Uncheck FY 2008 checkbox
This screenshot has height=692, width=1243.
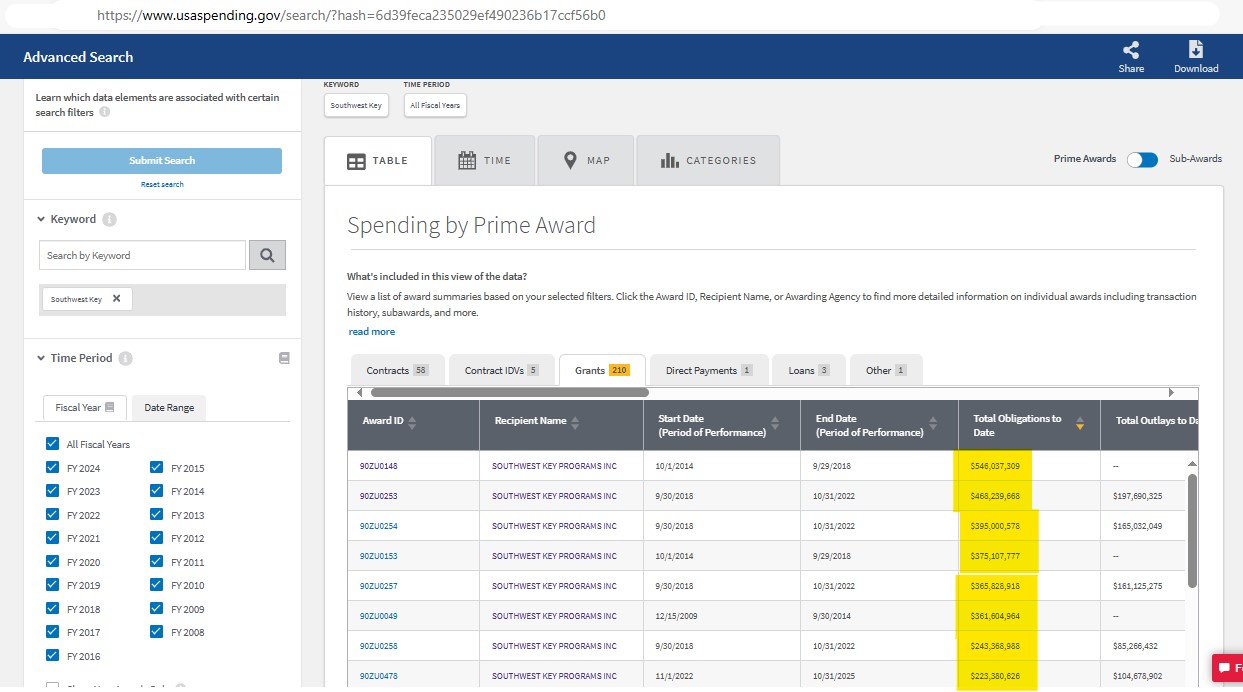[157, 632]
